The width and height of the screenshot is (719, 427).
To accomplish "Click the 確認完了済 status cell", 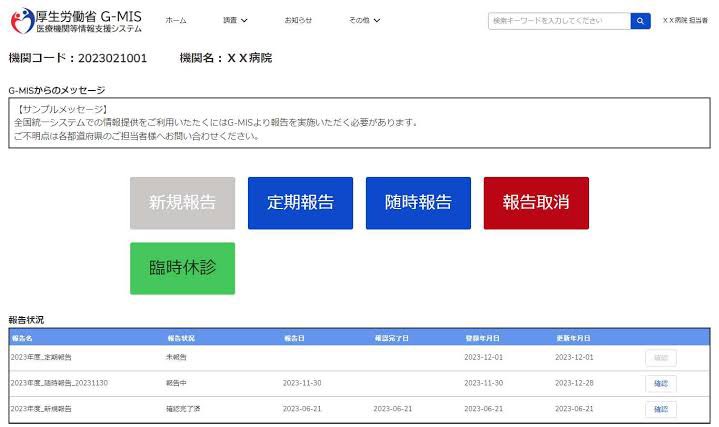I will pyautogui.click(x=183, y=409).
